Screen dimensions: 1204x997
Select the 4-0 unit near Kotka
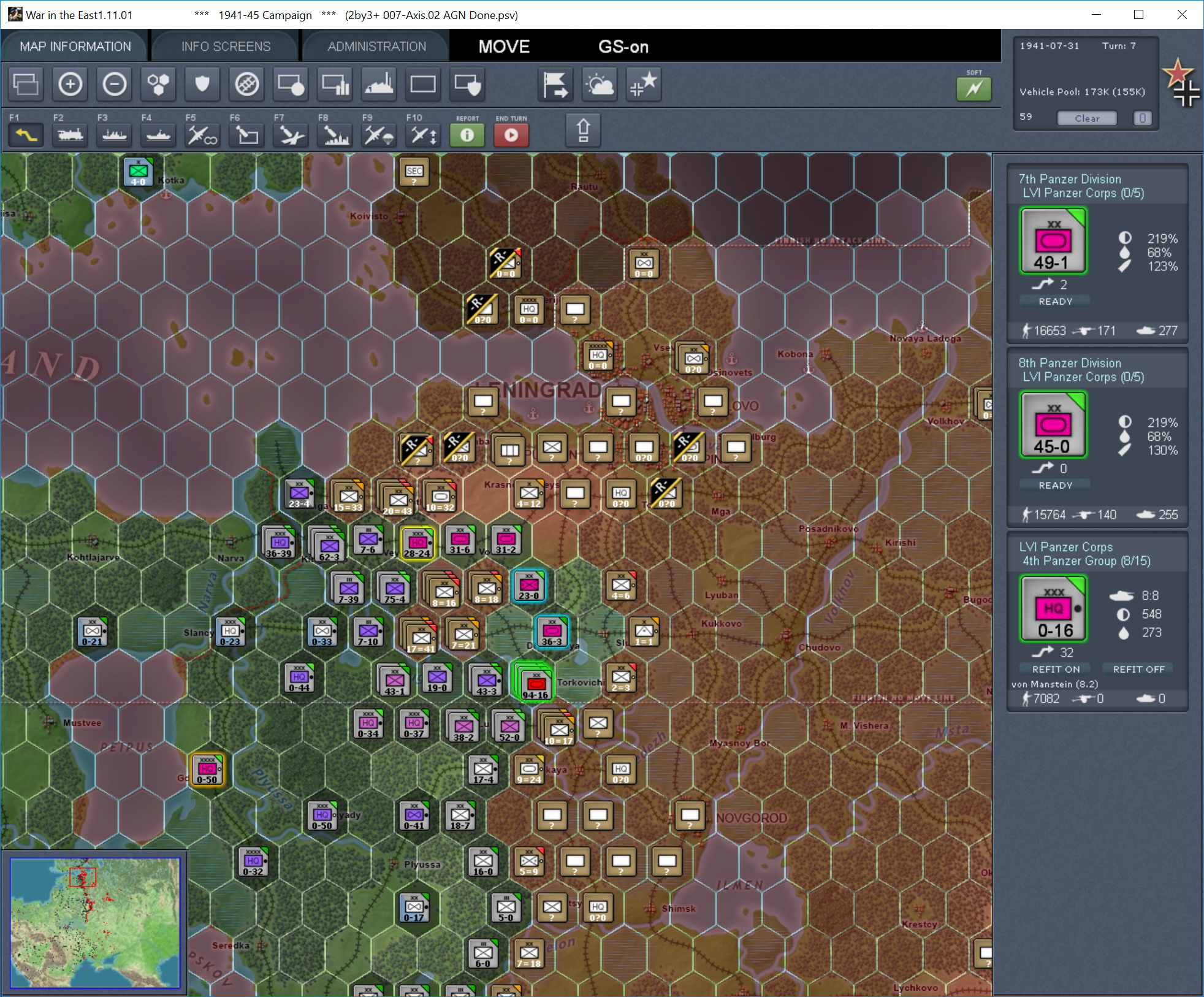tap(138, 172)
